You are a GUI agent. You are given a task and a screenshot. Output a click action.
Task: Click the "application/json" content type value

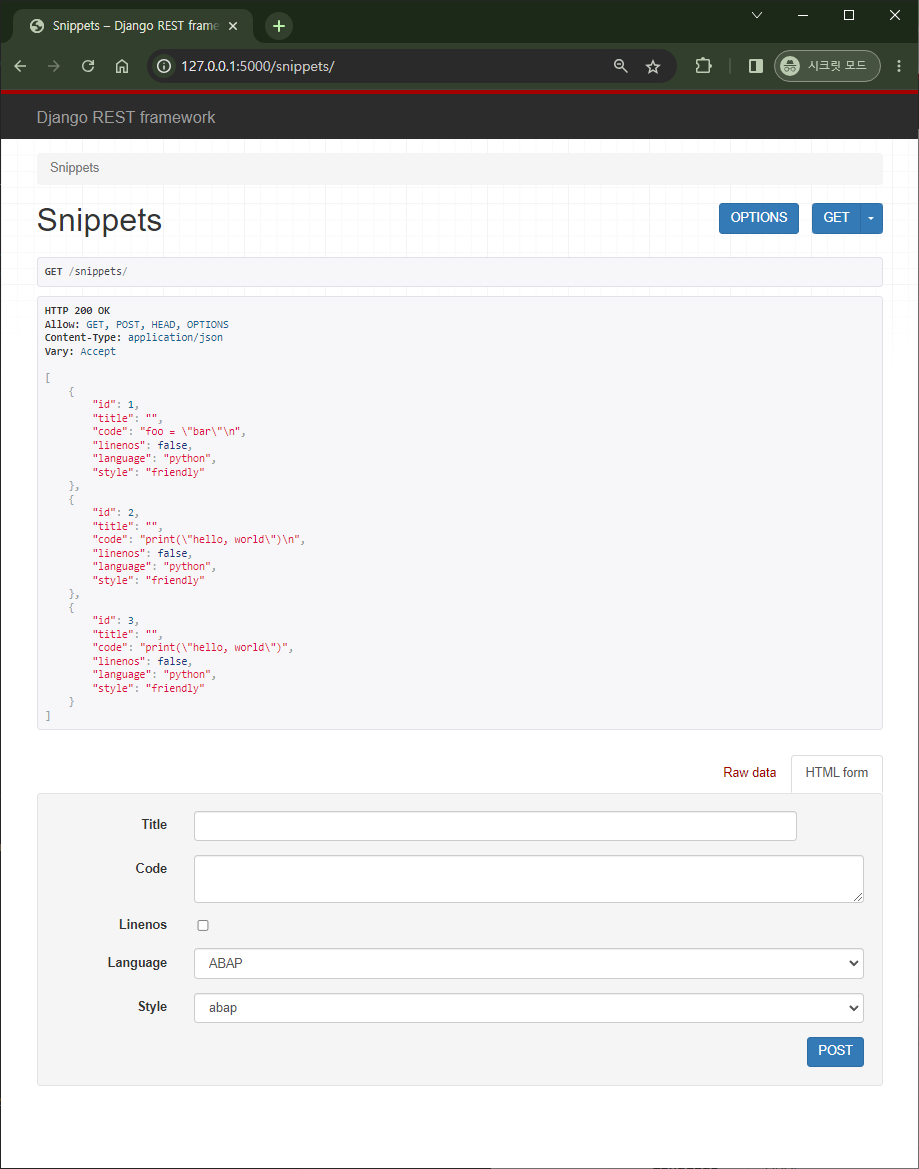point(175,338)
